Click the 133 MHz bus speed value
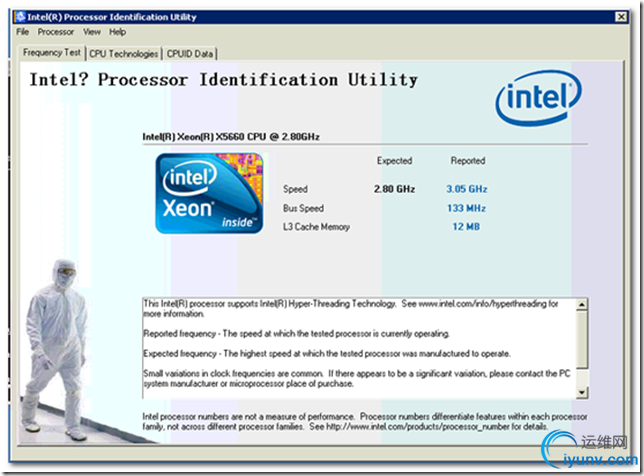 (x=467, y=208)
